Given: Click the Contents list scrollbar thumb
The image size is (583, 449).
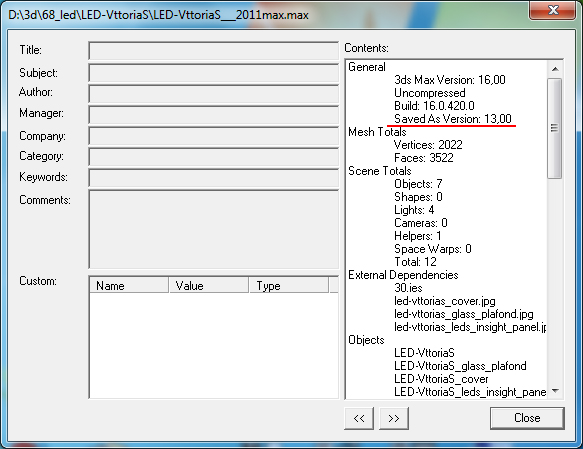Looking at the screenshot, I should pyautogui.click(x=555, y=128).
